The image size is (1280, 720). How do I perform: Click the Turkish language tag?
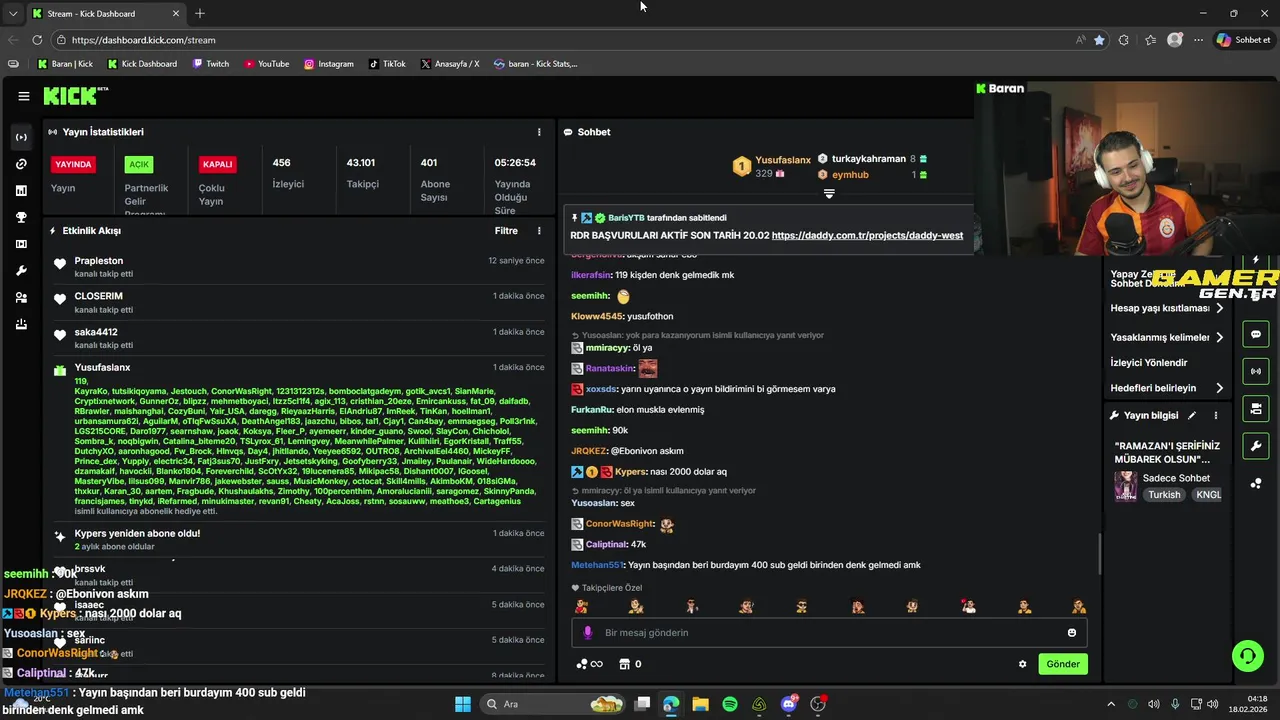pyautogui.click(x=1163, y=495)
